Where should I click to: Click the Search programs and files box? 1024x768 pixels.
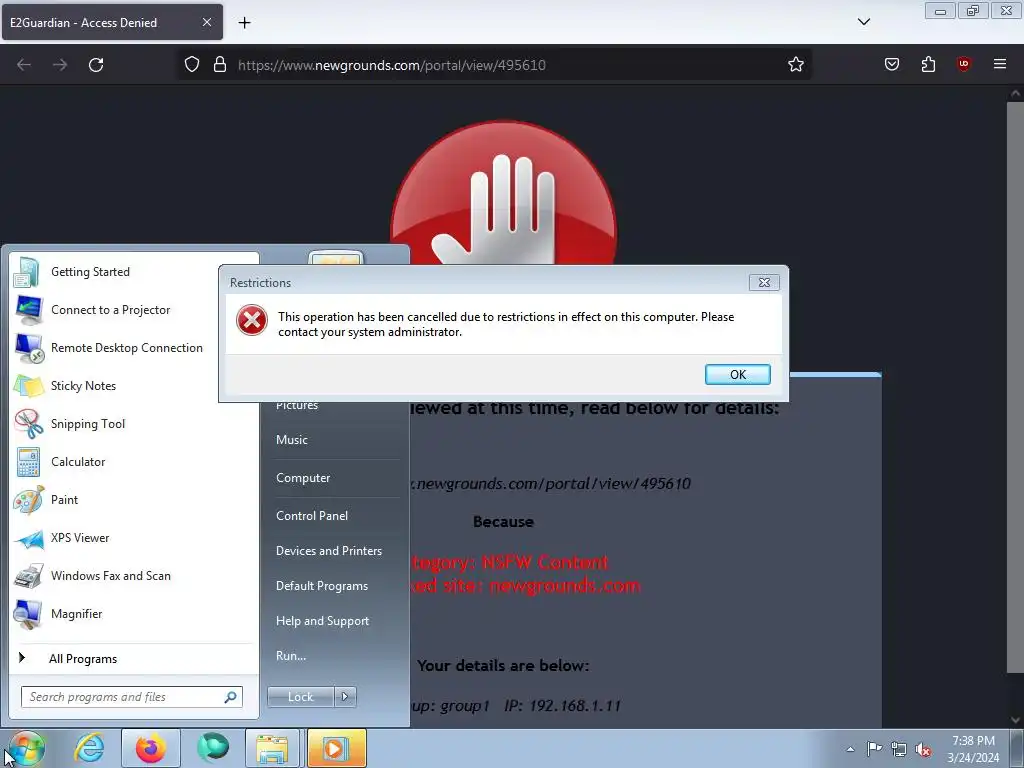(131, 697)
